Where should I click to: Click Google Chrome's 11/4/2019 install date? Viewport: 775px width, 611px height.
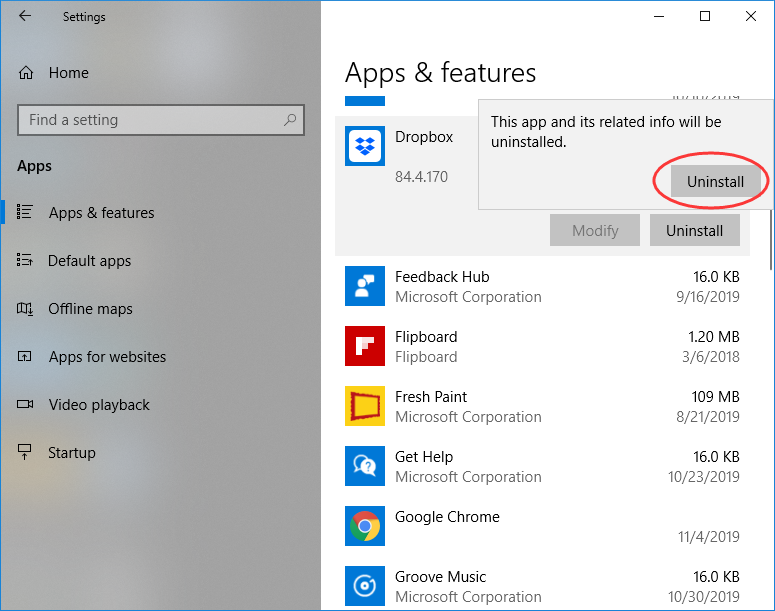708,536
